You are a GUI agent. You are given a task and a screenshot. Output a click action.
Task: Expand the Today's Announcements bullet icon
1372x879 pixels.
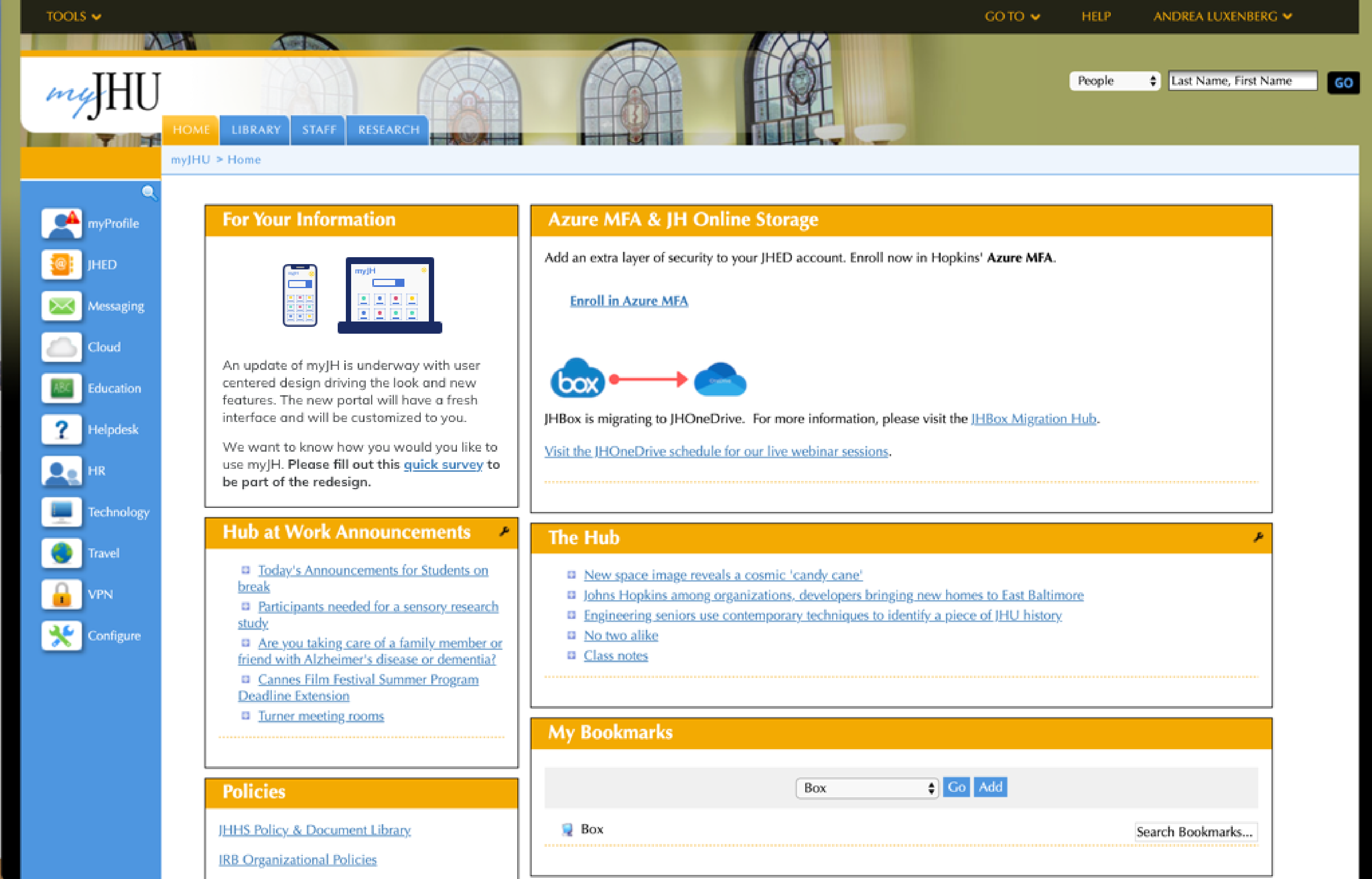[x=245, y=570]
